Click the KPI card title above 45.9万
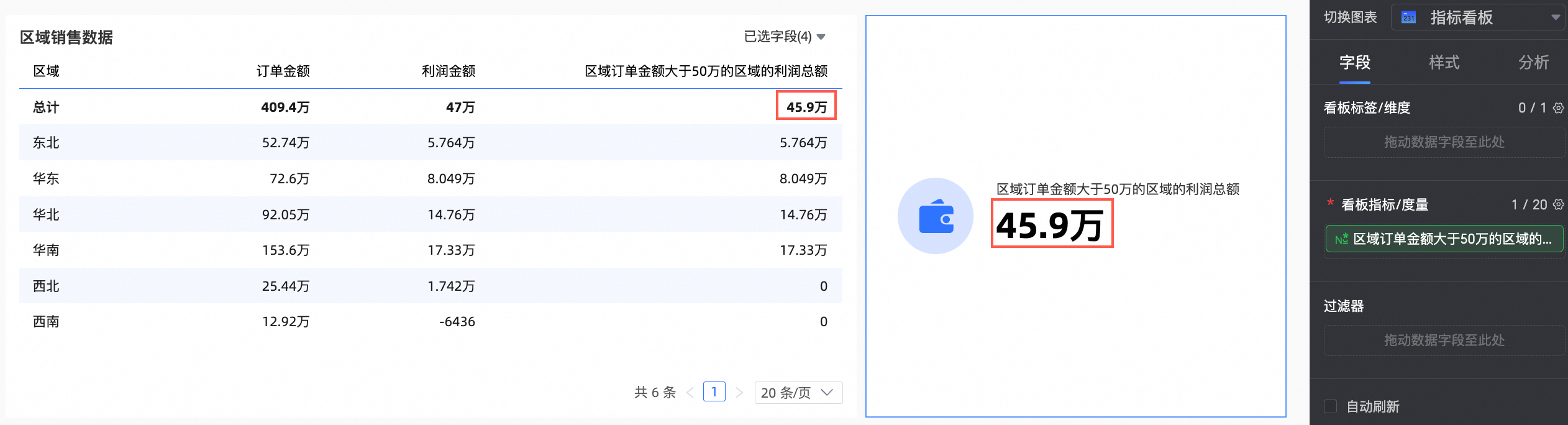 tap(1118, 189)
